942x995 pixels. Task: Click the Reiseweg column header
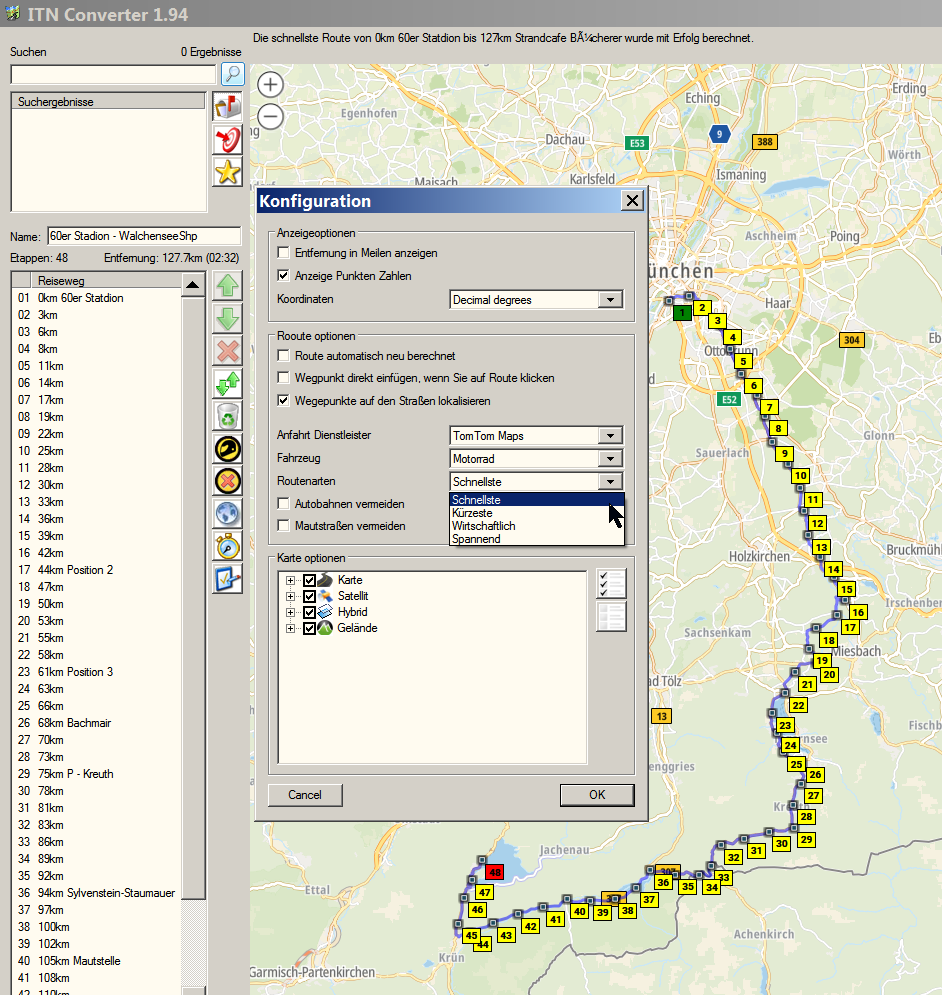106,280
